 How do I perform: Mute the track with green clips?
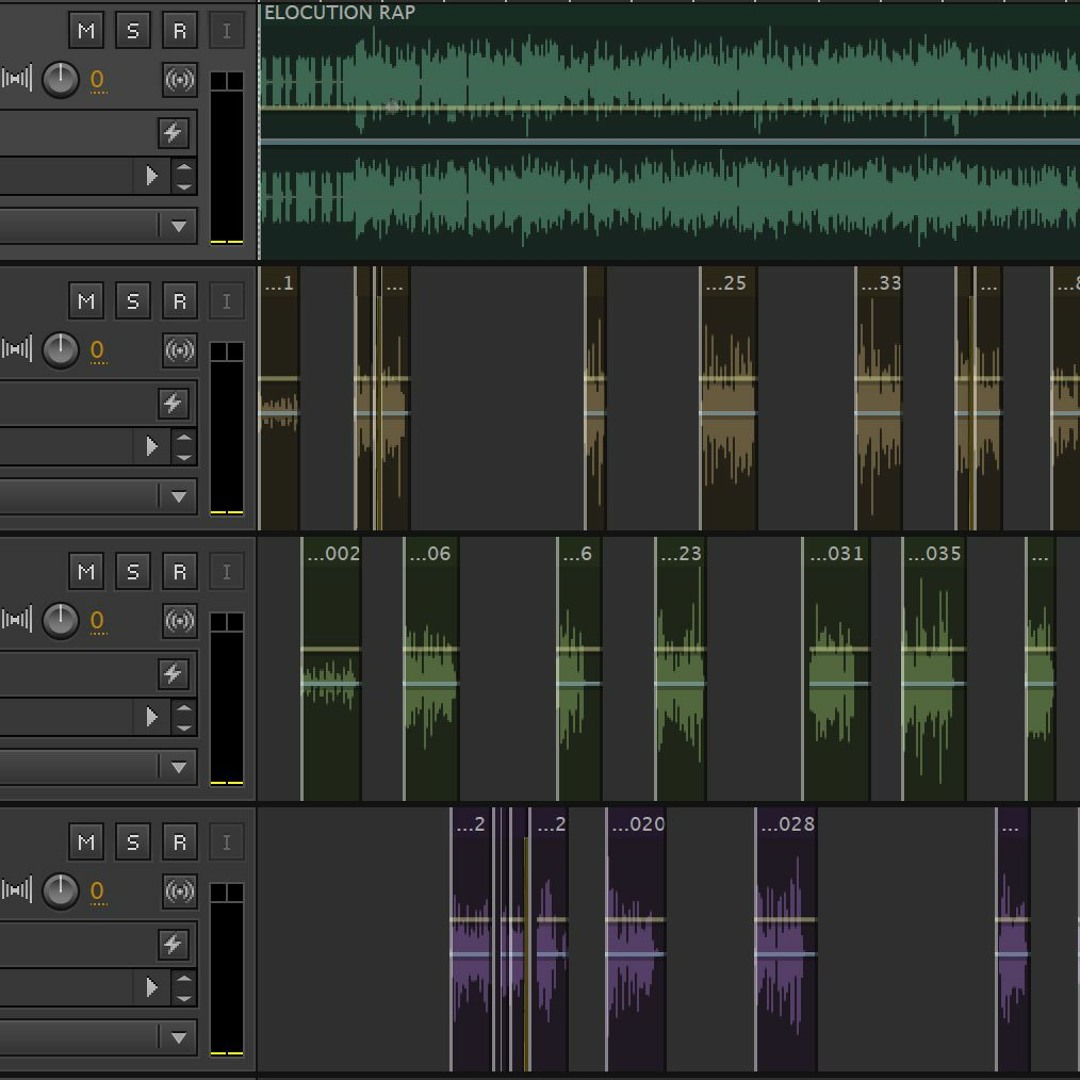pos(86,572)
